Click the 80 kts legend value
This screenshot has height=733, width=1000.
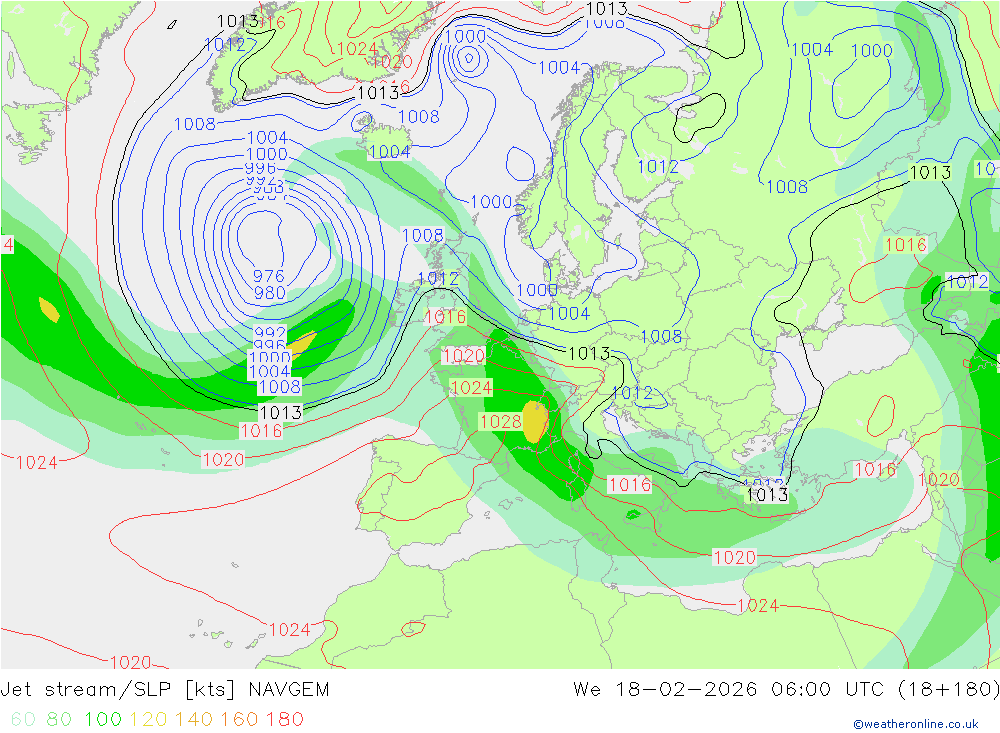click(x=59, y=719)
